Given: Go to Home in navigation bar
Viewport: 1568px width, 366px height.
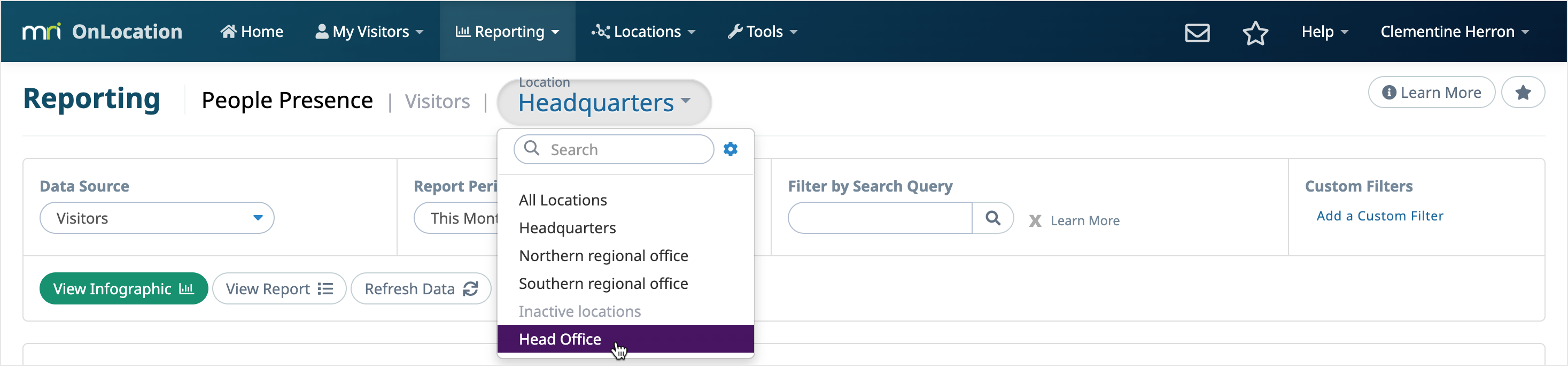Looking at the screenshot, I should click(x=251, y=32).
